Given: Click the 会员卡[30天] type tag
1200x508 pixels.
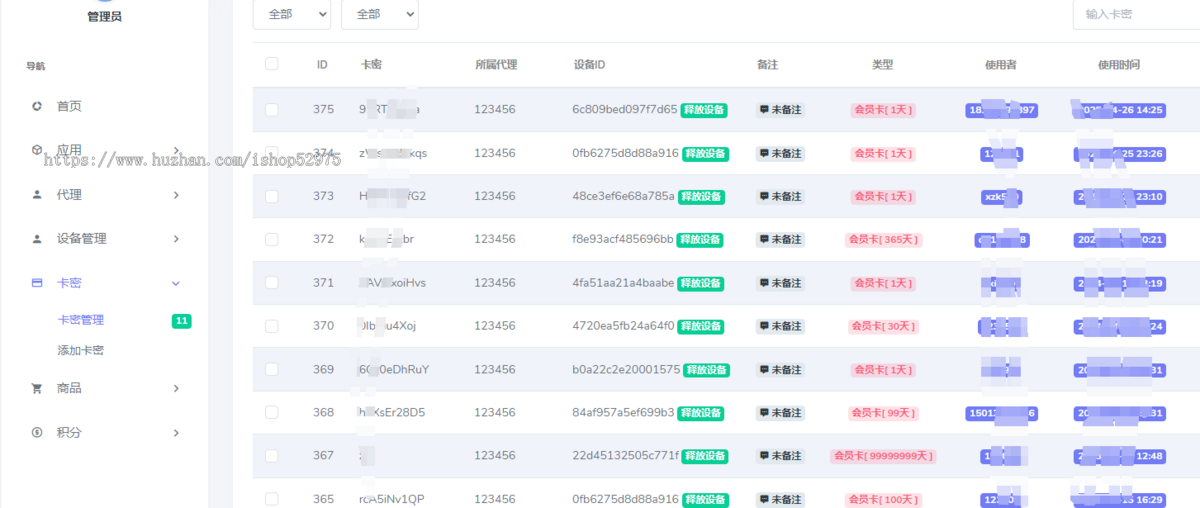Looking at the screenshot, I should pyautogui.click(x=883, y=326).
